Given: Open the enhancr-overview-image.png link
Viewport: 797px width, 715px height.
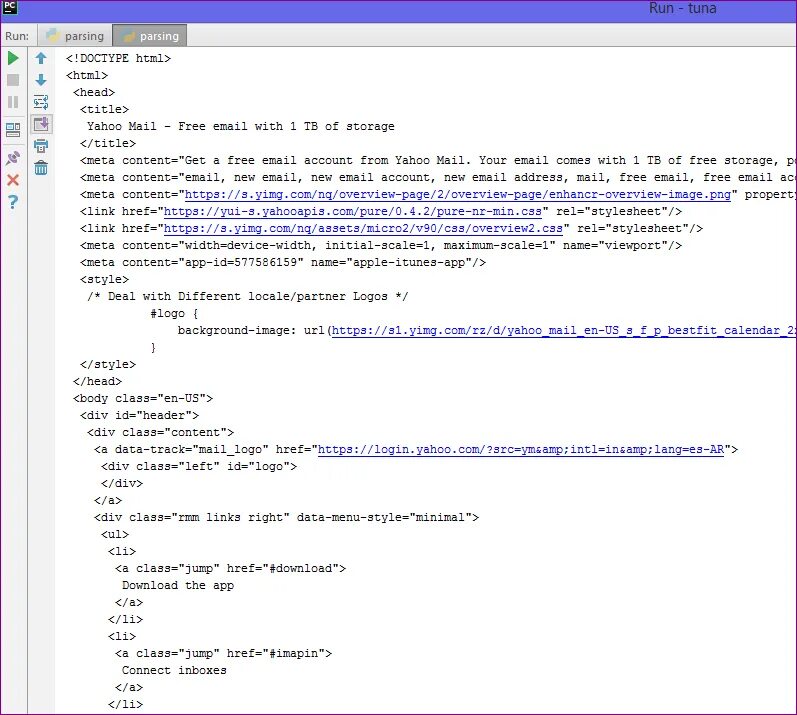Looking at the screenshot, I should [457, 195].
